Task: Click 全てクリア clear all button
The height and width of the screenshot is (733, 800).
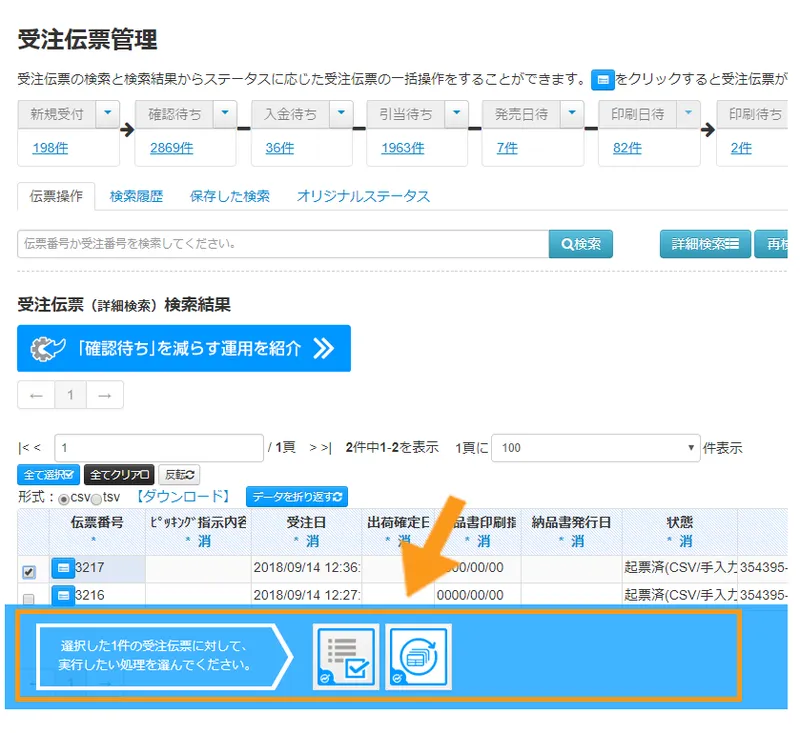Action: pos(119,475)
